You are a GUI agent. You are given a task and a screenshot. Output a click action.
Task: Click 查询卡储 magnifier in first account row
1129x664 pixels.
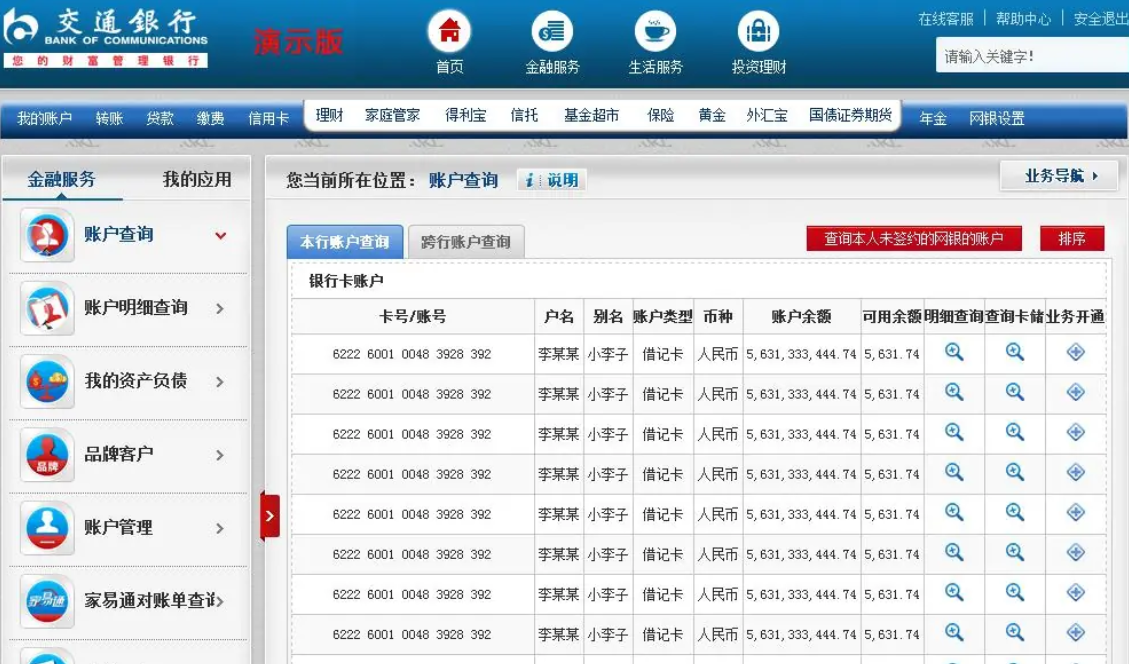click(x=1015, y=352)
